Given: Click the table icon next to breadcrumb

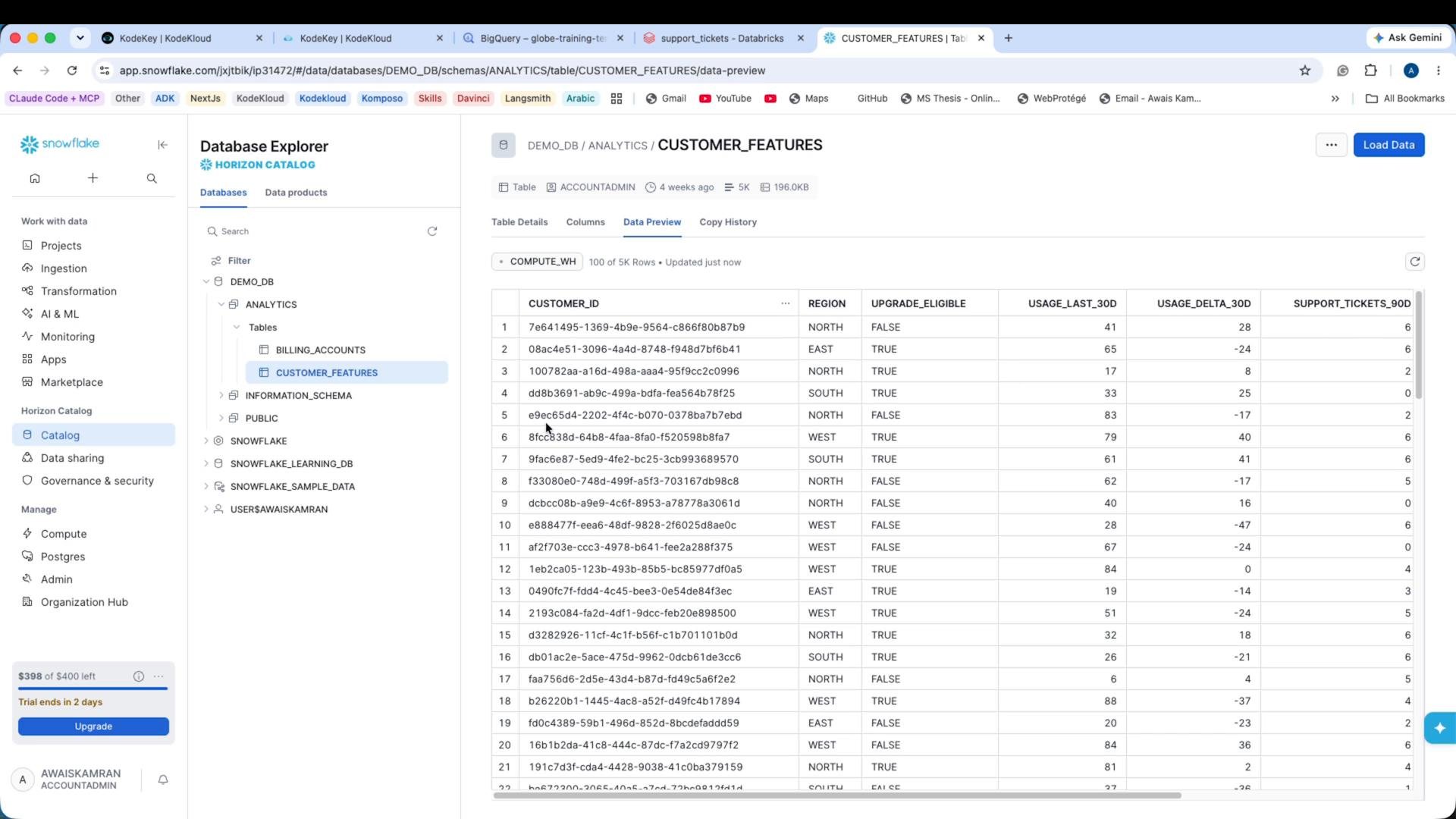Looking at the screenshot, I should click(x=504, y=145).
